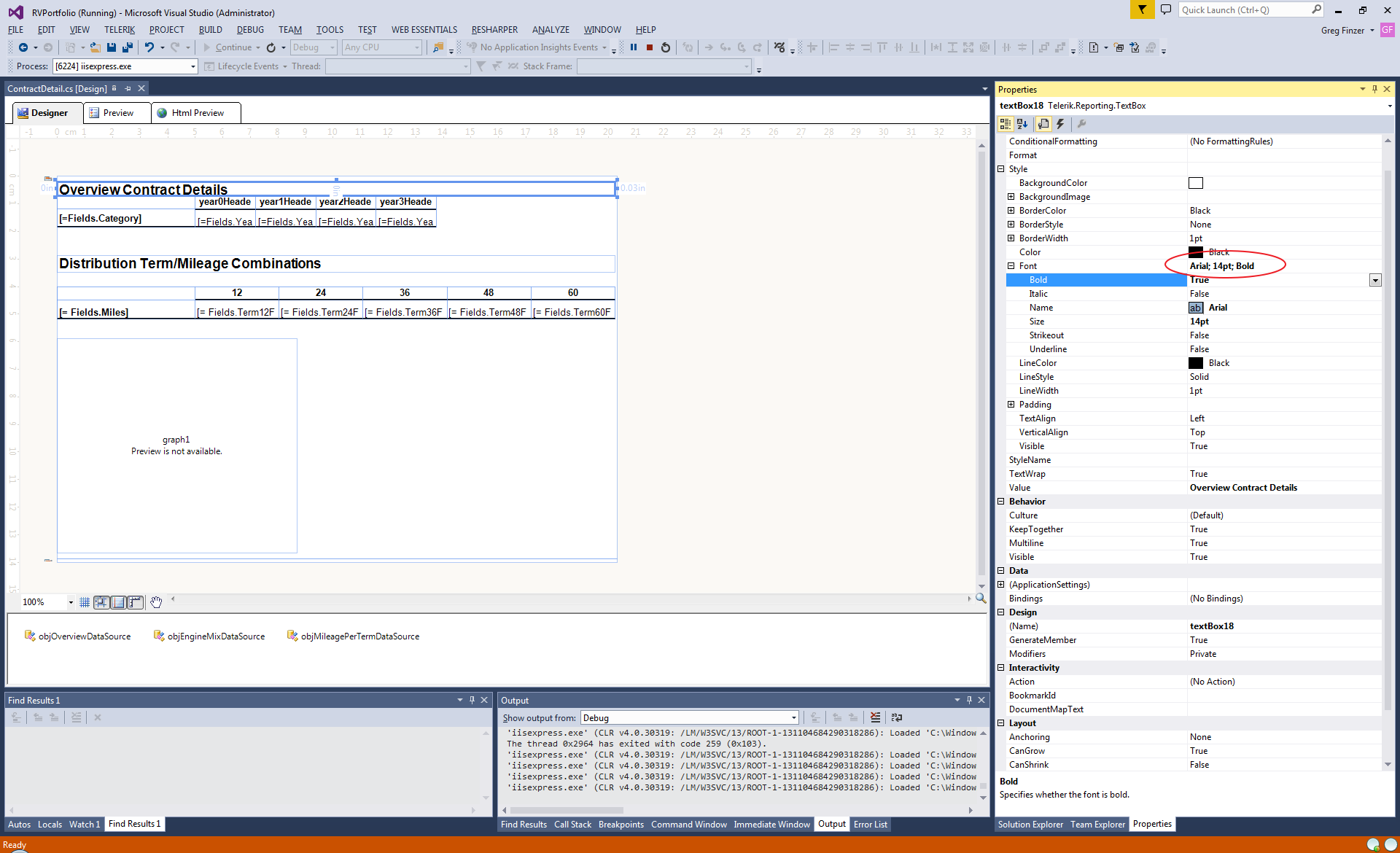1400x853 pixels.
Task: Toggle snap lines button in designer toolbar
Action: tap(101, 602)
